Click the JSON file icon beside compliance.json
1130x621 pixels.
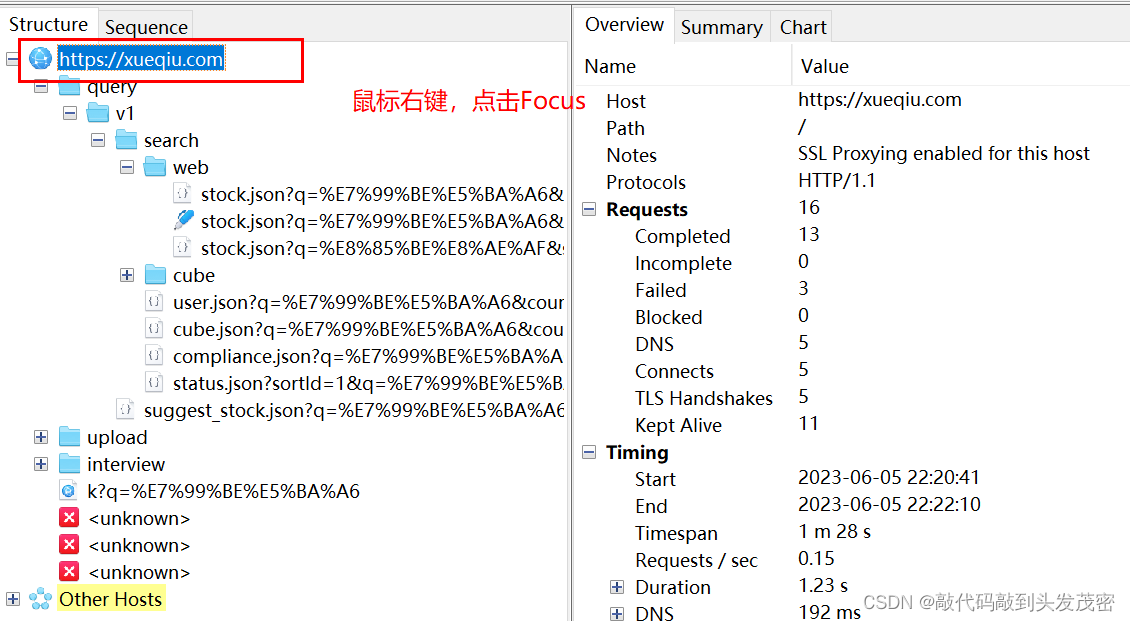[154, 356]
